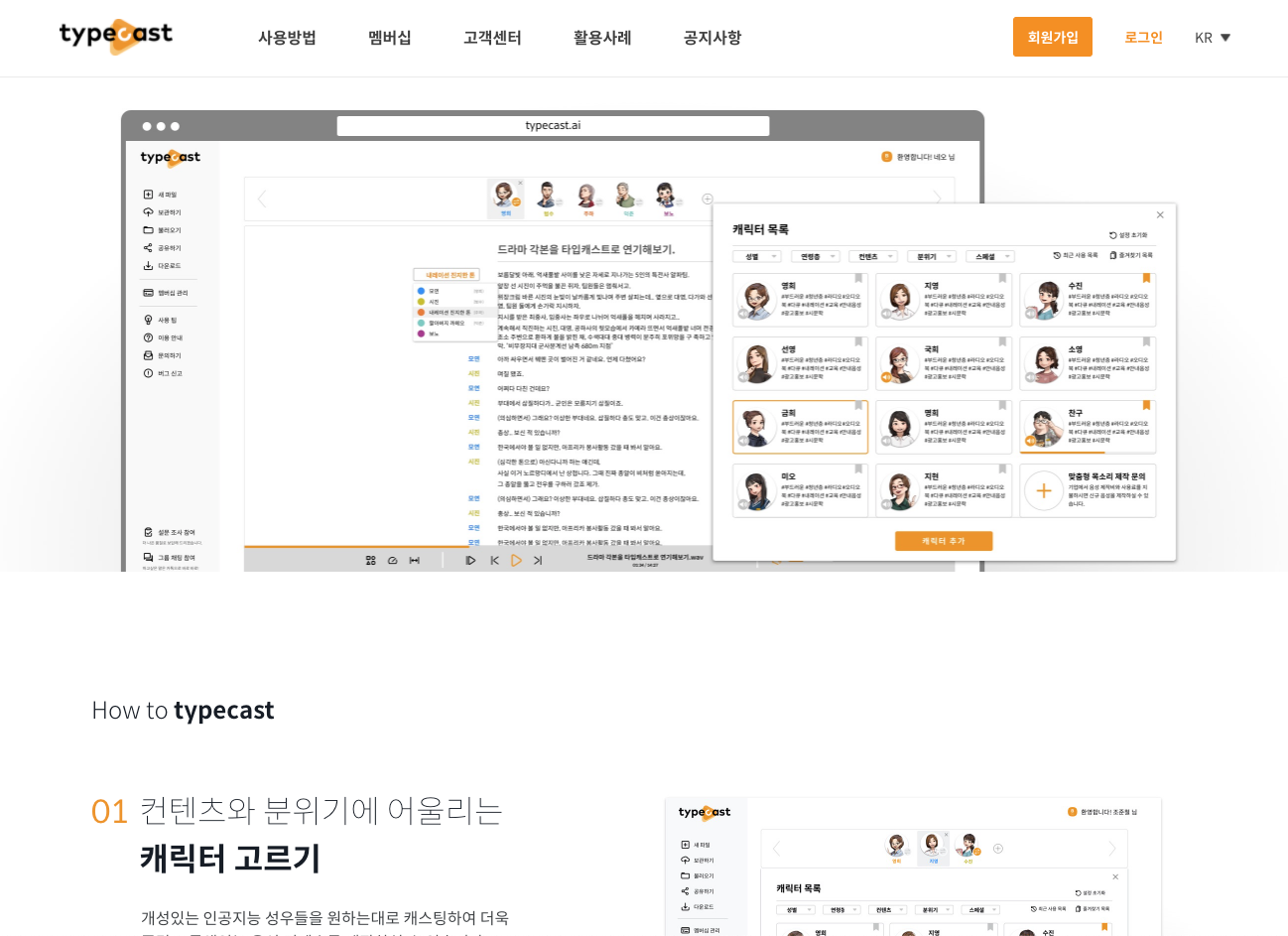This screenshot has height=936, width=1288.
Task: Open the 성별 dropdown in the lower mockup
Action: (x=796, y=910)
